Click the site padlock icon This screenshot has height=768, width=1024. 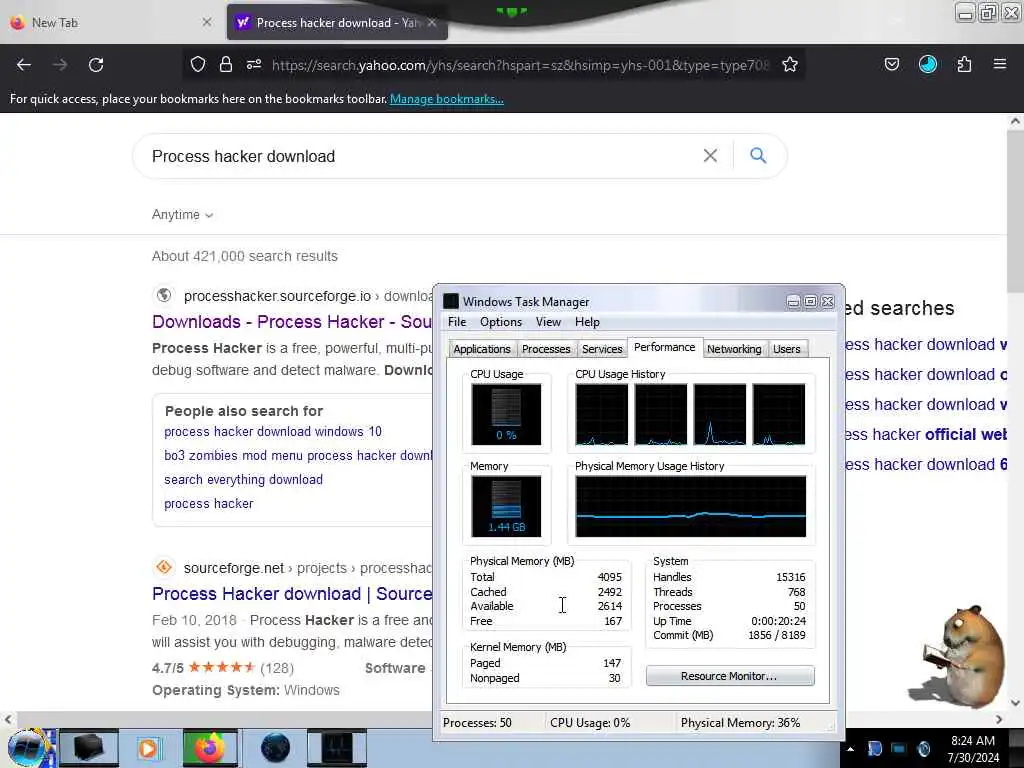click(x=226, y=64)
